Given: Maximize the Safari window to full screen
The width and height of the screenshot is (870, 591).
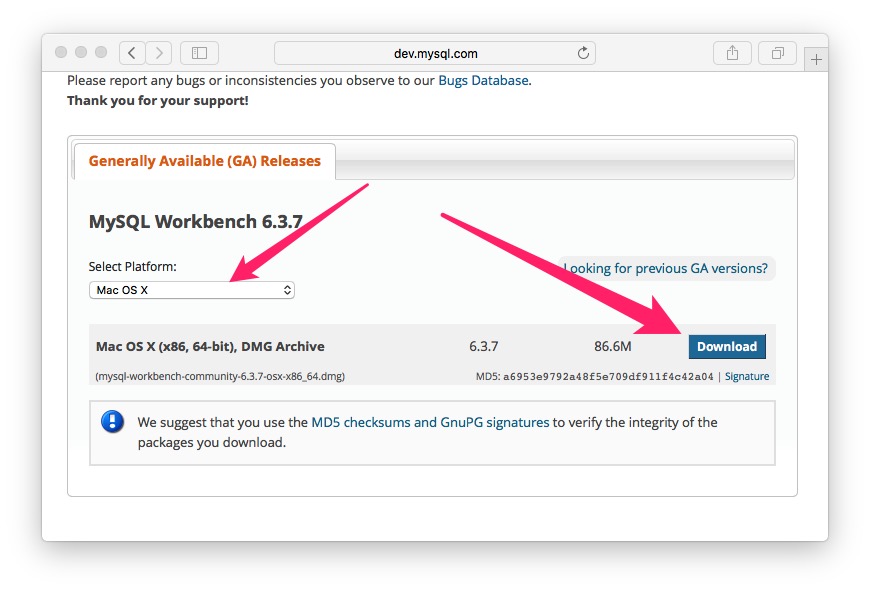Looking at the screenshot, I should click(101, 52).
